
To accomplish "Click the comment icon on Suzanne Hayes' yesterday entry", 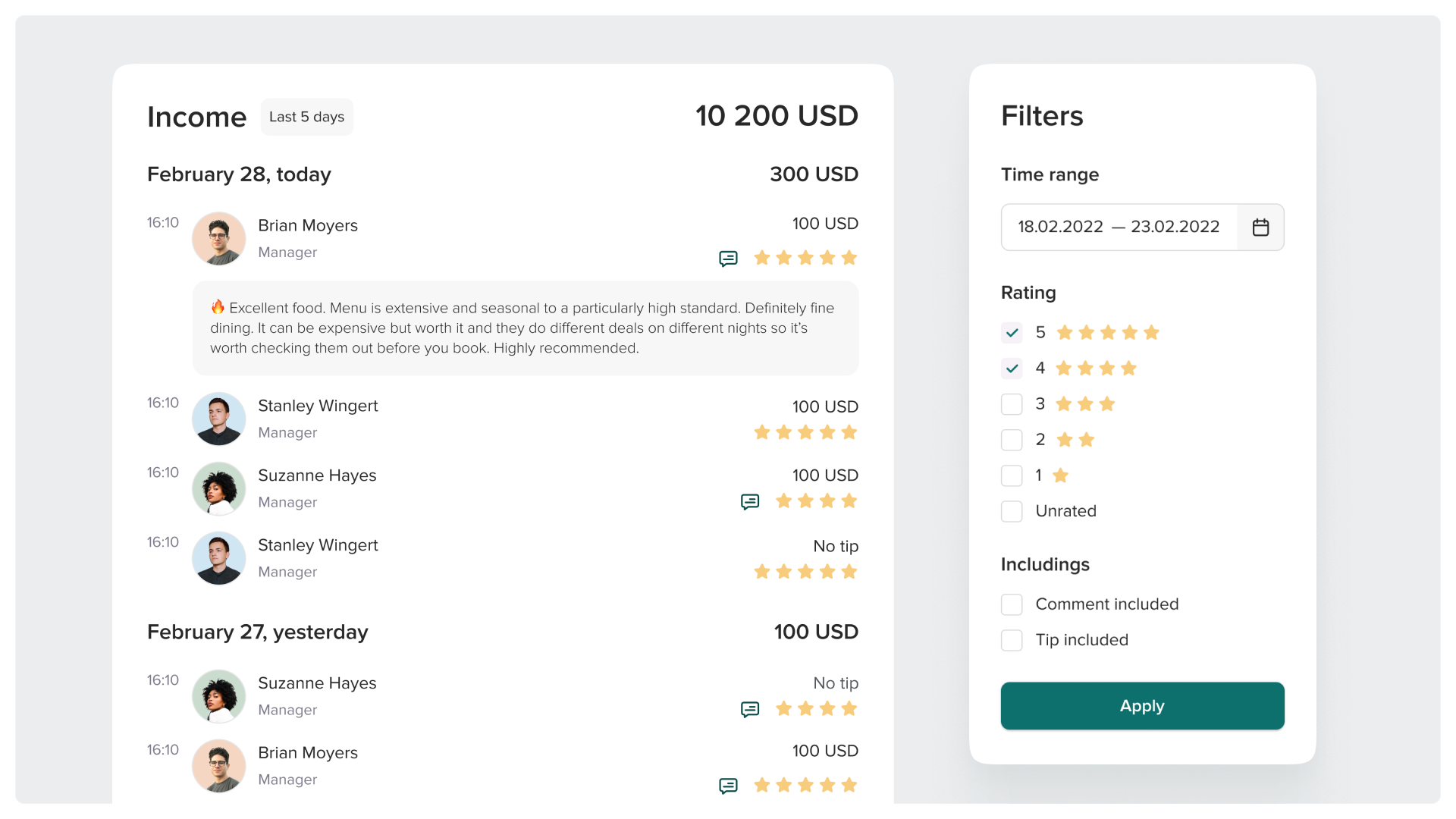I will click(x=750, y=709).
